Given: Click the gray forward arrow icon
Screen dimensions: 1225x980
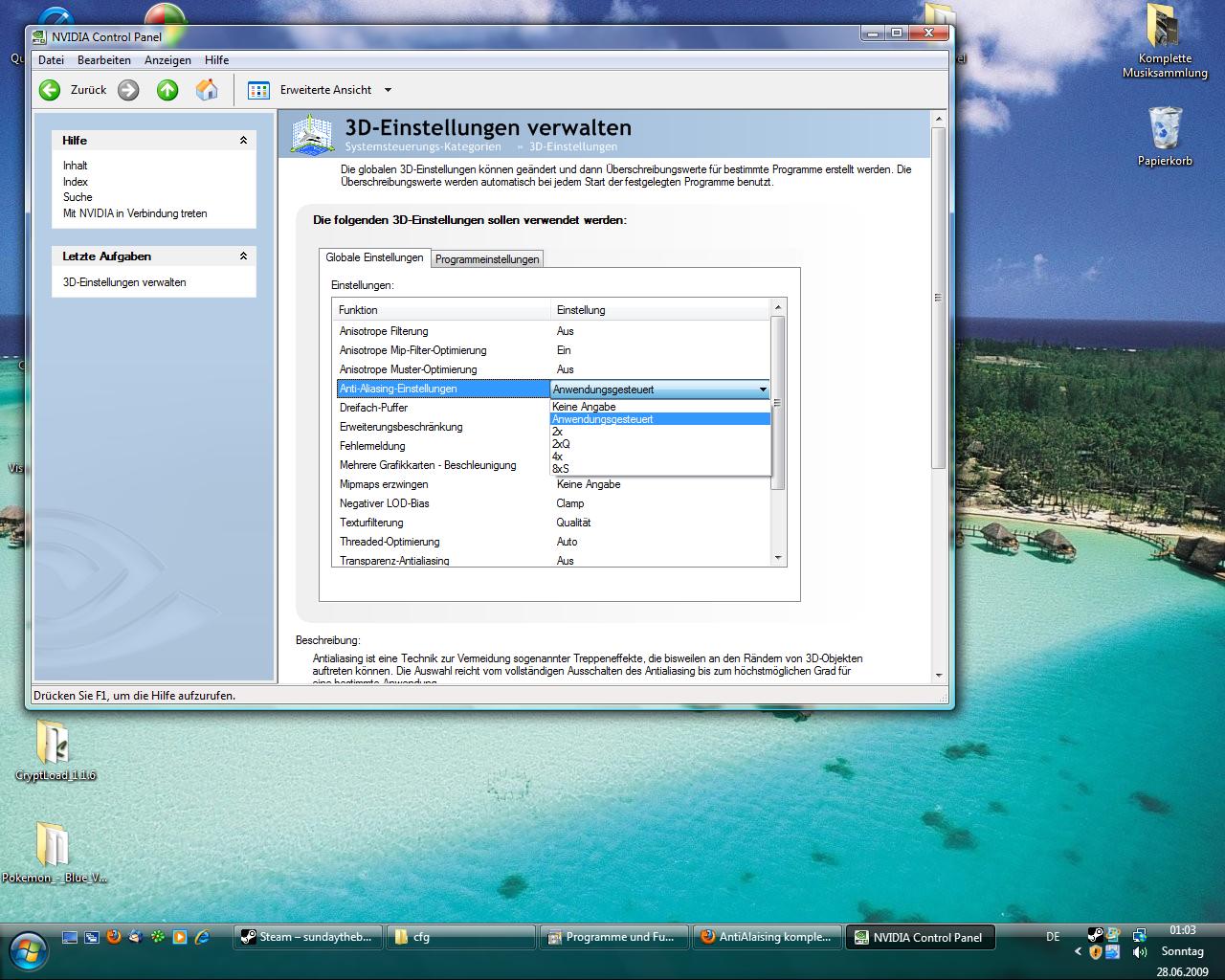Looking at the screenshot, I should point(128,90).
